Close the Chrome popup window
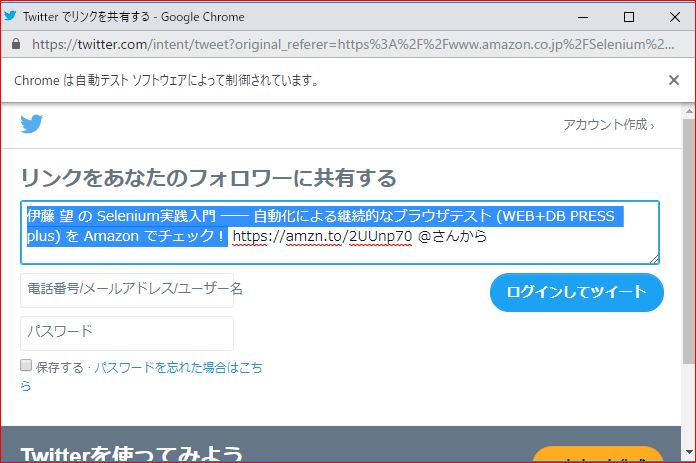The height and width of the screenshot is (463, 696). pos(675,17)
